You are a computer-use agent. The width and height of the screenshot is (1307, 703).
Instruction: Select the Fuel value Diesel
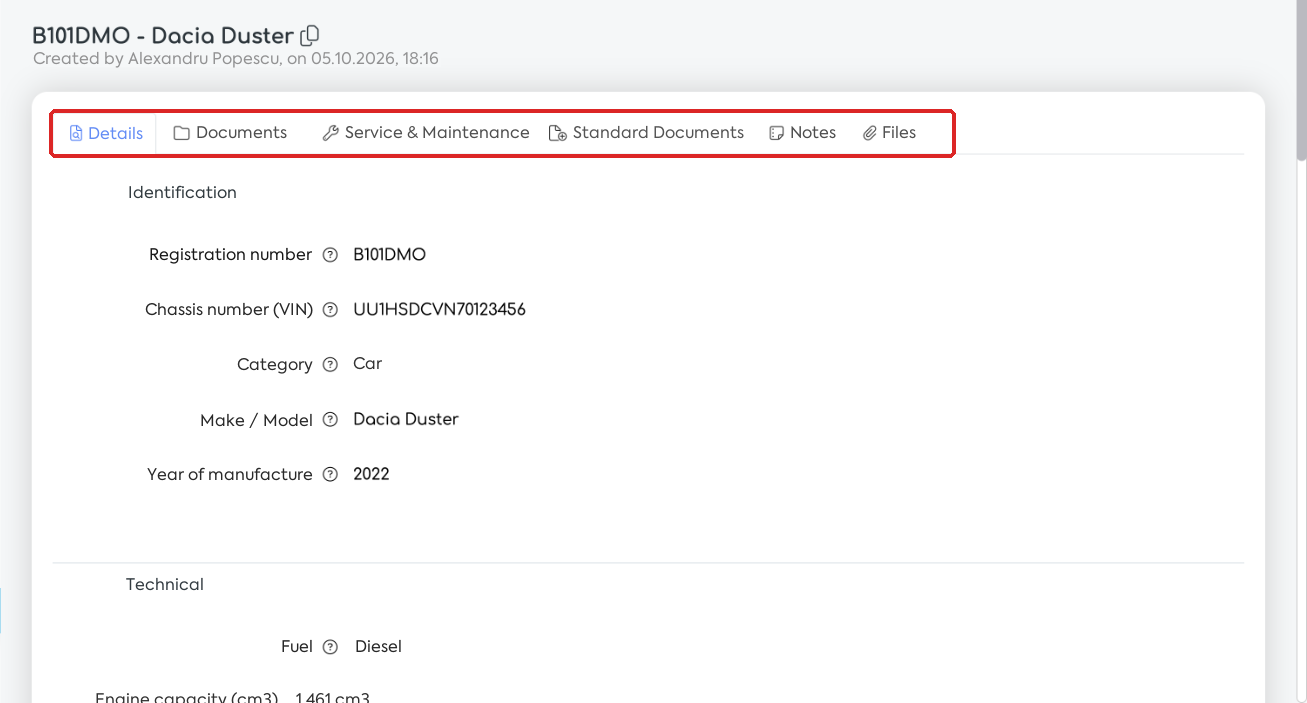[x=378, y=647]
